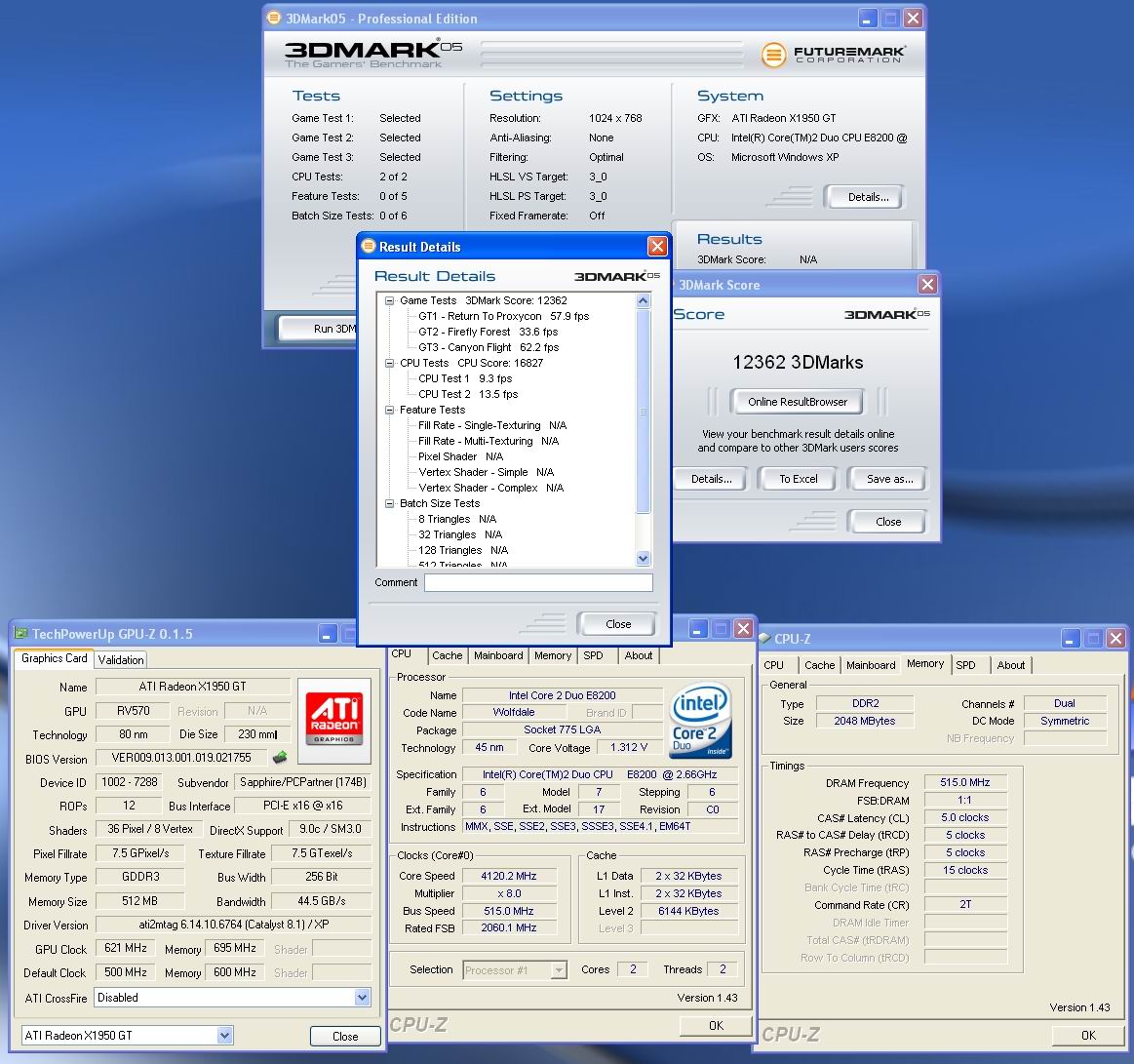Viewport: 1134px width, 1064px height.
Task: Click the Result Details scroll down arrow
Action: pyautogui.click(x=643, y=558)
